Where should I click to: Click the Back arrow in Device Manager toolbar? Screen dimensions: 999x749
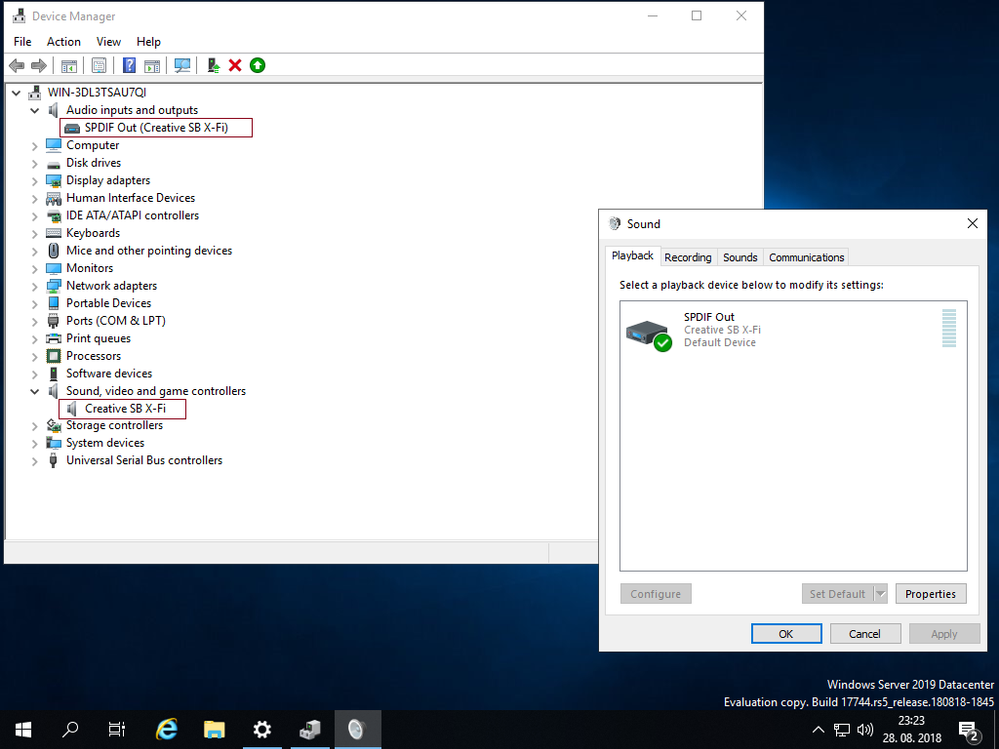(17, 65)
